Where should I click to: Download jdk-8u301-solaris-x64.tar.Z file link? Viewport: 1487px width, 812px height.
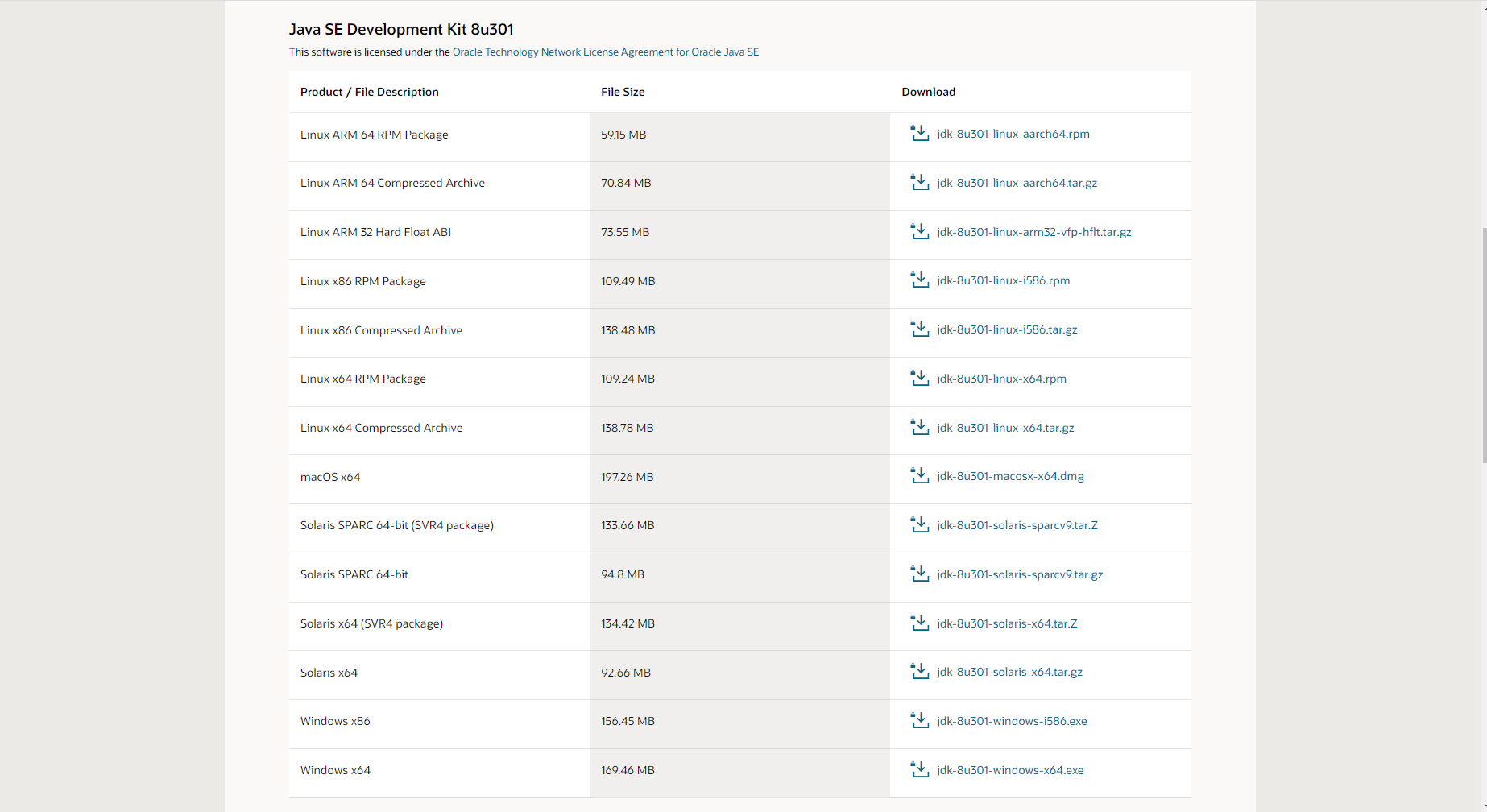[x=1007, y=623]
